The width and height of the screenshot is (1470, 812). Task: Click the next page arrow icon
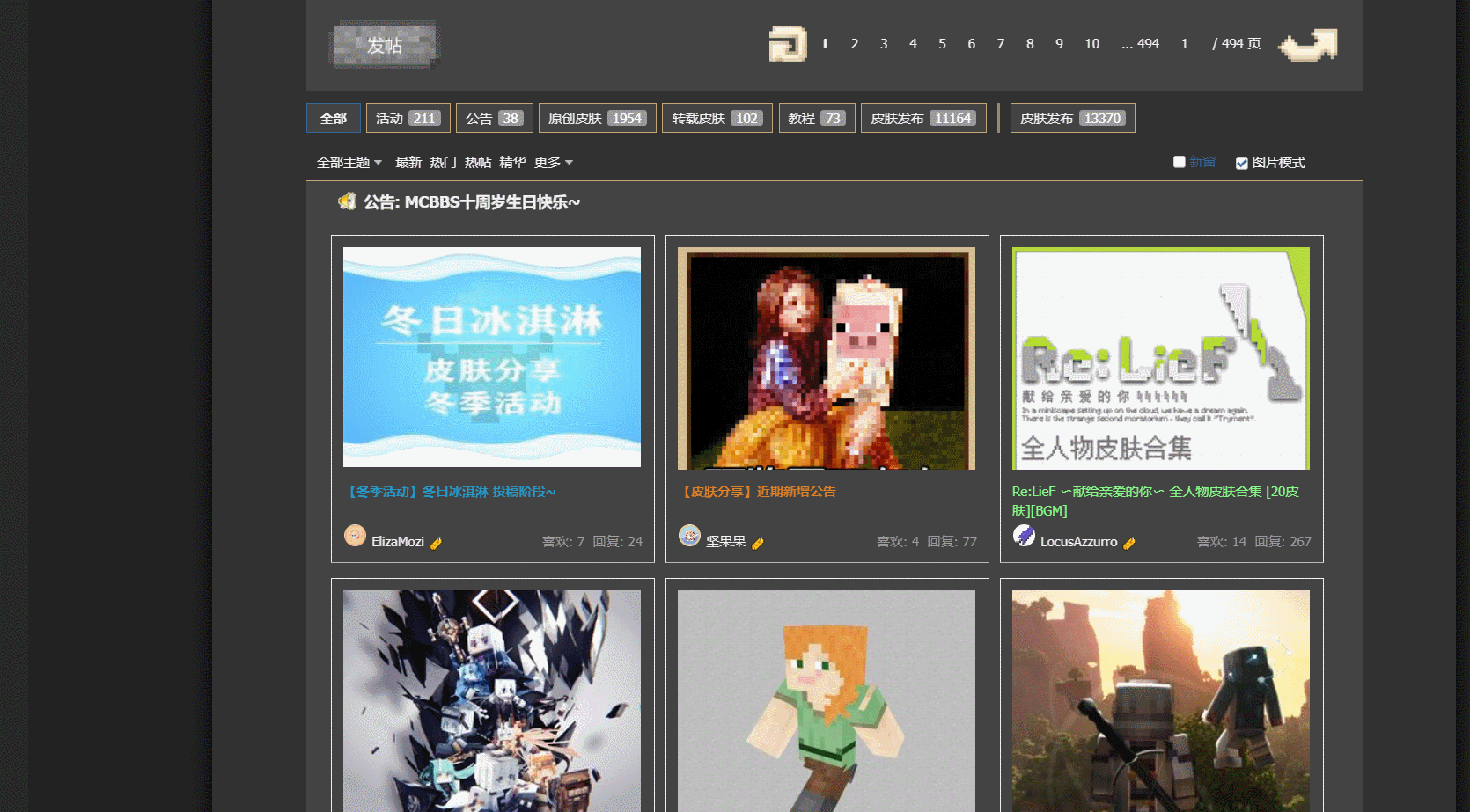tap(1307, 45)
